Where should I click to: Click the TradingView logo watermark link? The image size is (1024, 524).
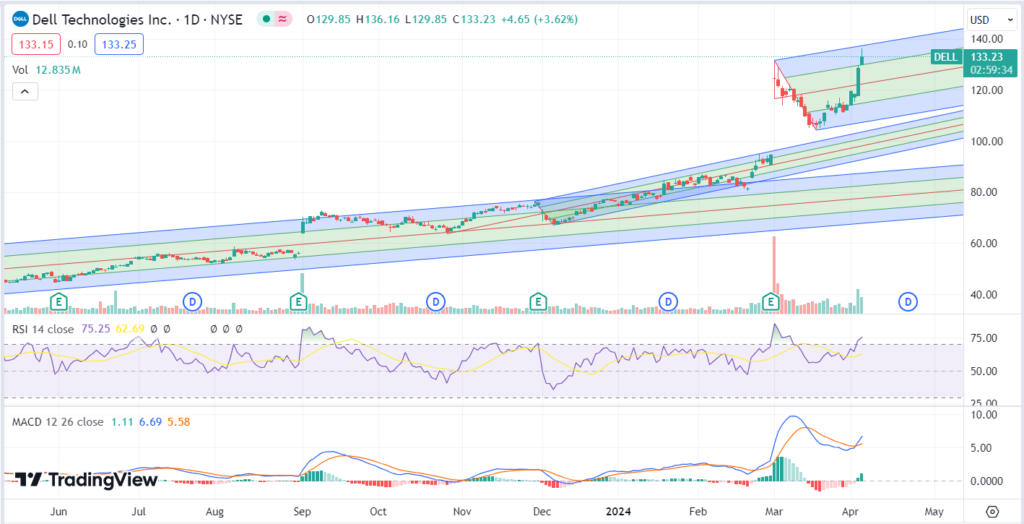[x=86, y=480]
